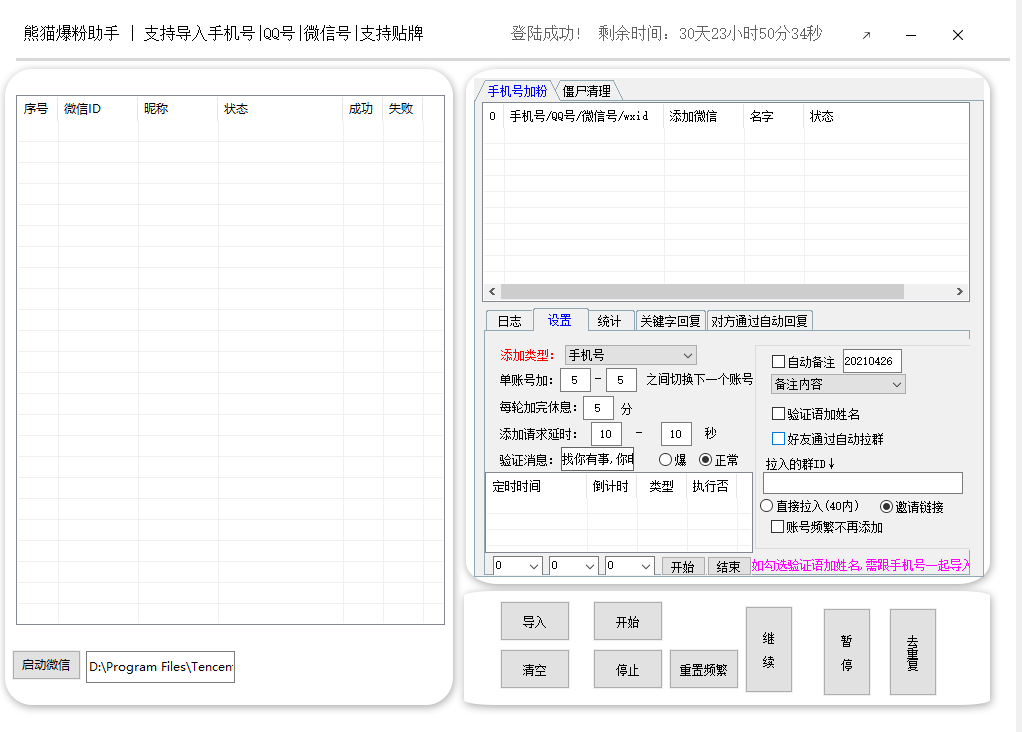
Task: Focus the 添加请求延时 maximum field
Action: pos(676,434)
